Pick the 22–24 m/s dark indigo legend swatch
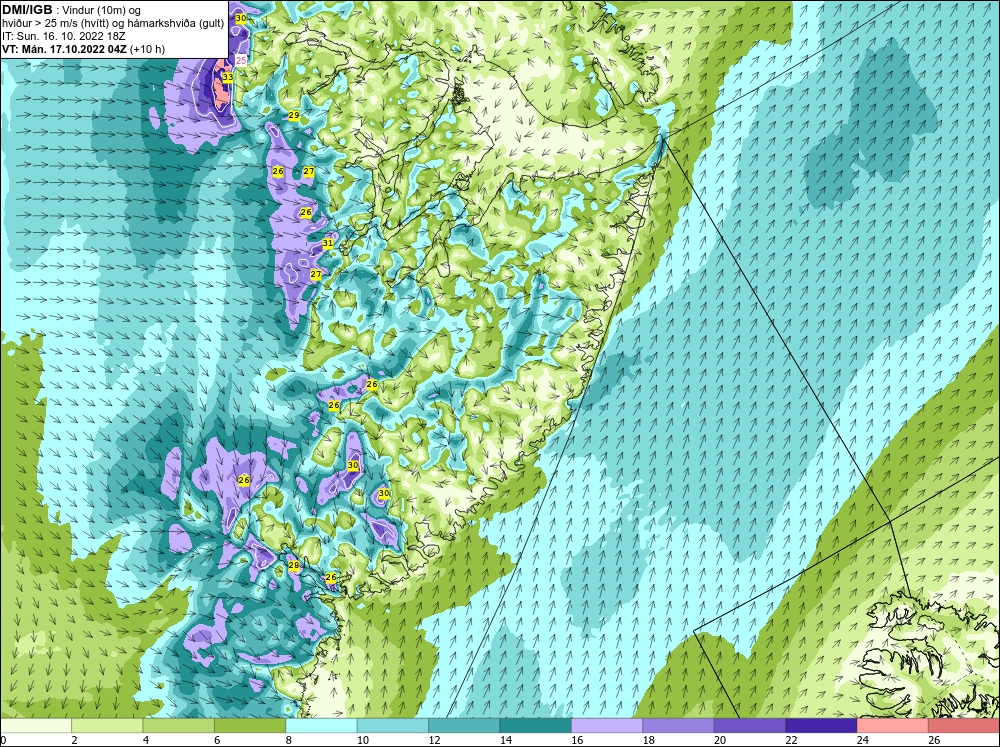Viewport: 1000px width, 747px height. point(821,725)
